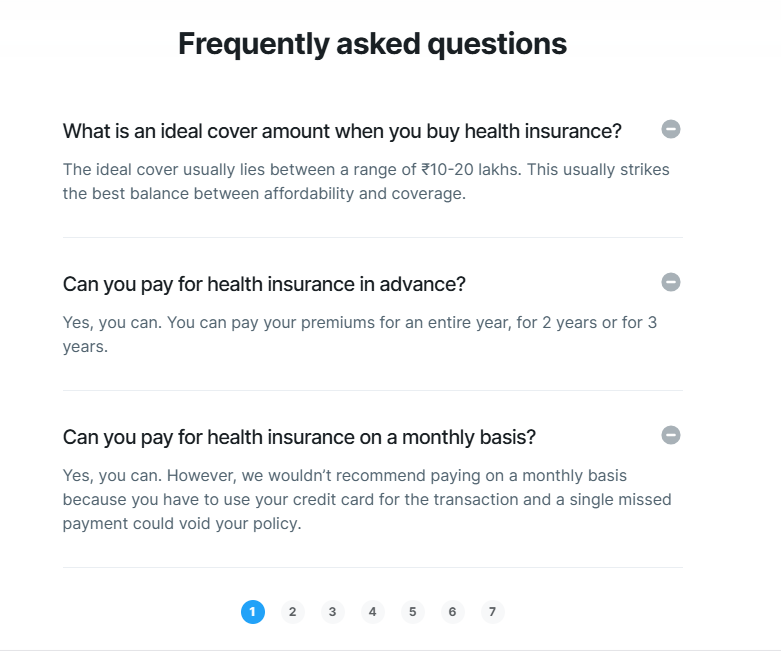This screenshot has height=651, width=781.
Task: Click answer about credit card monthly payments
Action: [x=367, y=499]
